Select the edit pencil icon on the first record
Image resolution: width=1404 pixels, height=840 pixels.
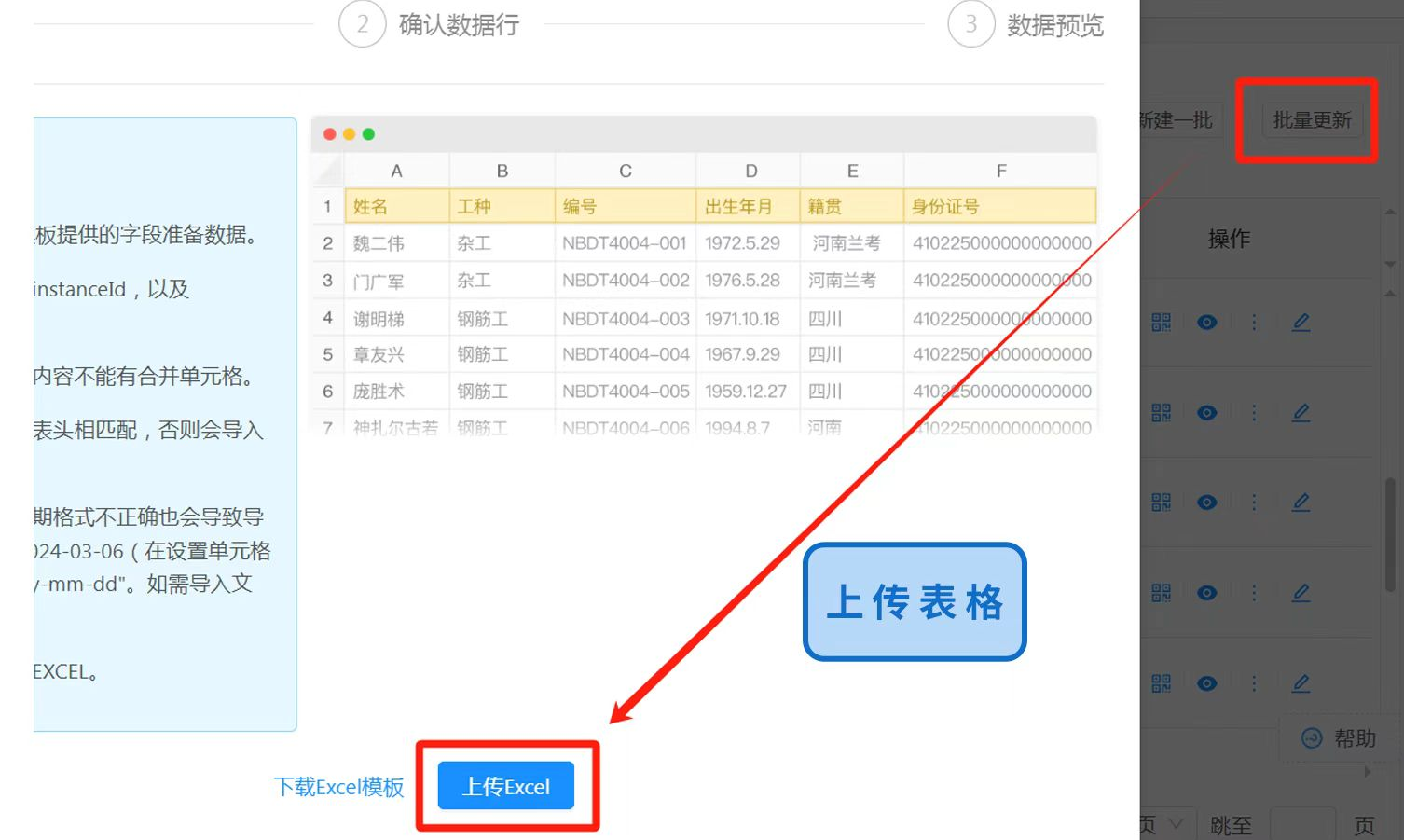tap(1301, 322)
